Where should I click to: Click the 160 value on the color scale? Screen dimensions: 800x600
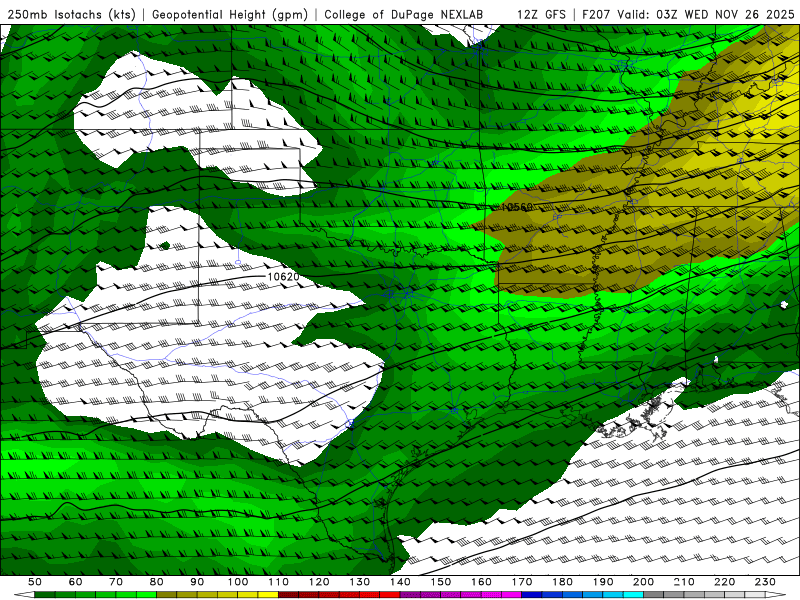pos(481,582)
